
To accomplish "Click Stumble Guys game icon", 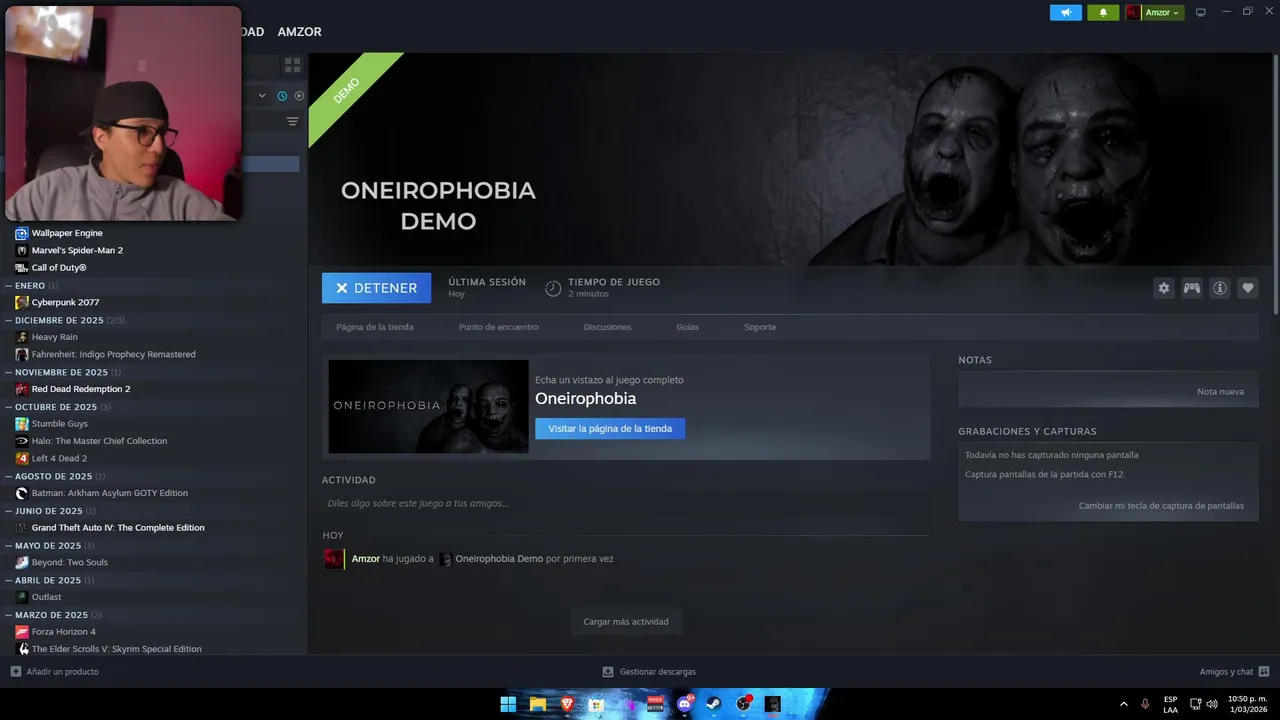I will coord(22,423).
